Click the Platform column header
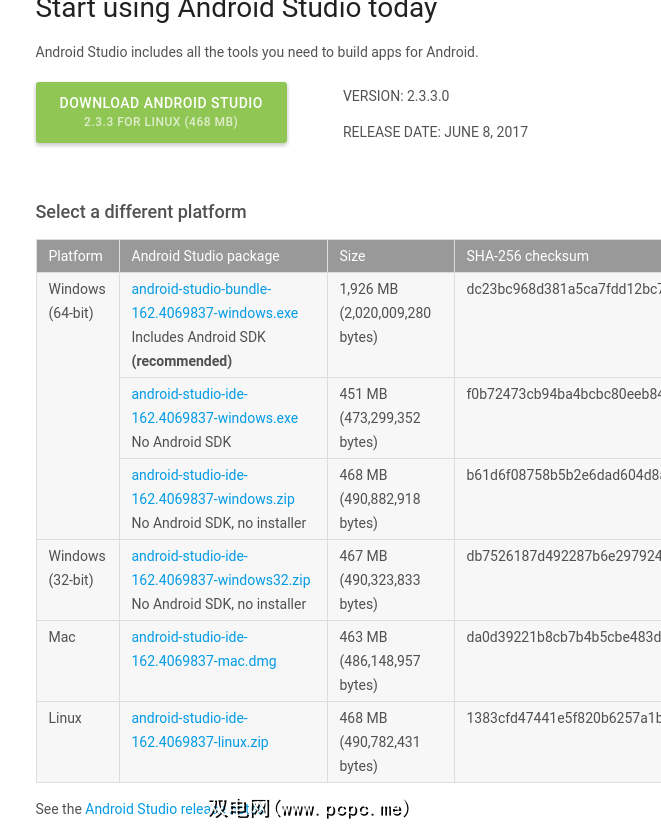 click(x=76, y=256)
